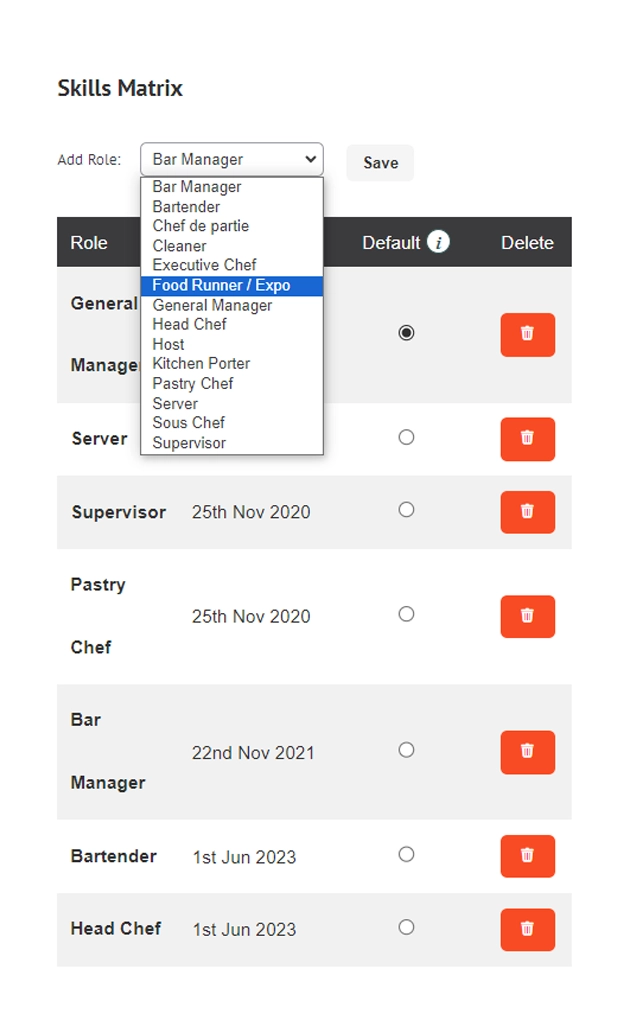Remove the Supervisor role with trash icon
This screenshot has width=624, height=1032.
(x=527, y=511)
